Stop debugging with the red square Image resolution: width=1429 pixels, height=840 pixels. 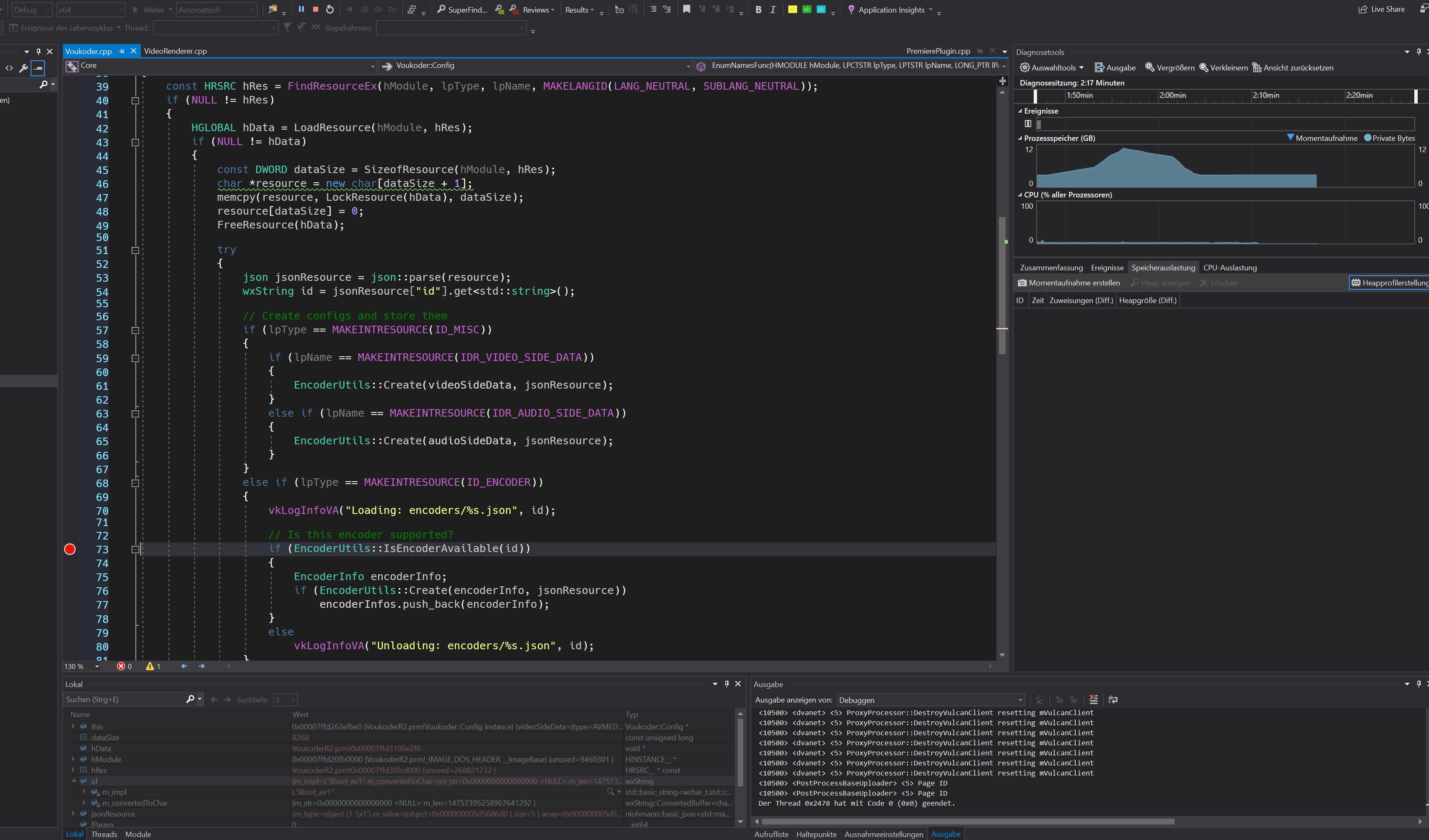315,9
